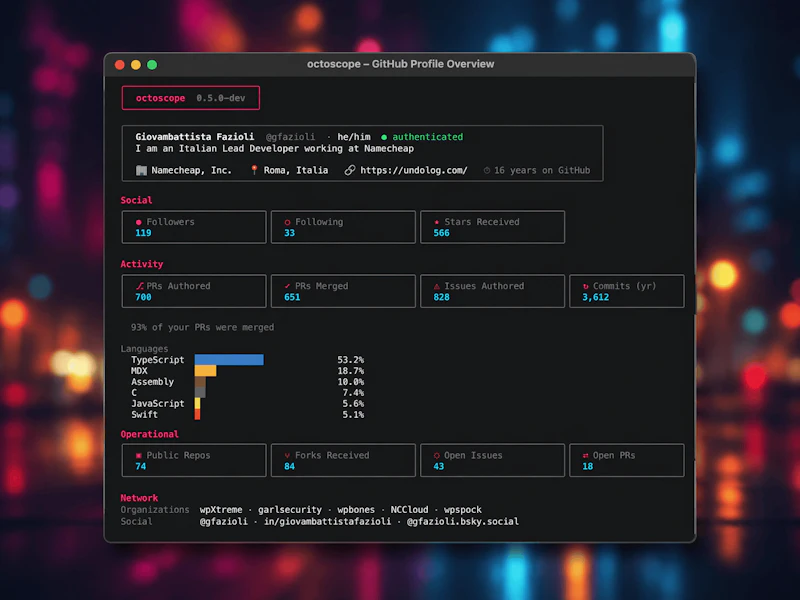Select the Following 33 card
Screen dimensions: 800x600
(x=343, y=227)
